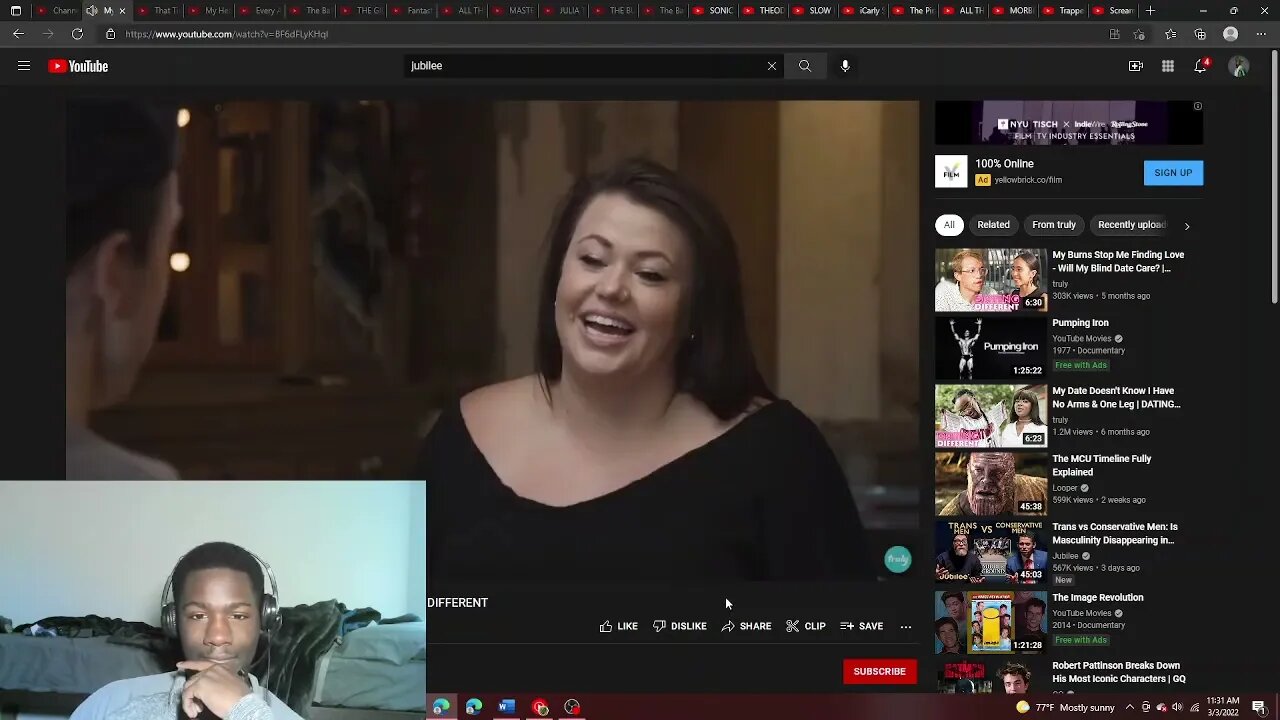
Task: Open more actions ellipsis under video
Action: click(x=906, y=626)
